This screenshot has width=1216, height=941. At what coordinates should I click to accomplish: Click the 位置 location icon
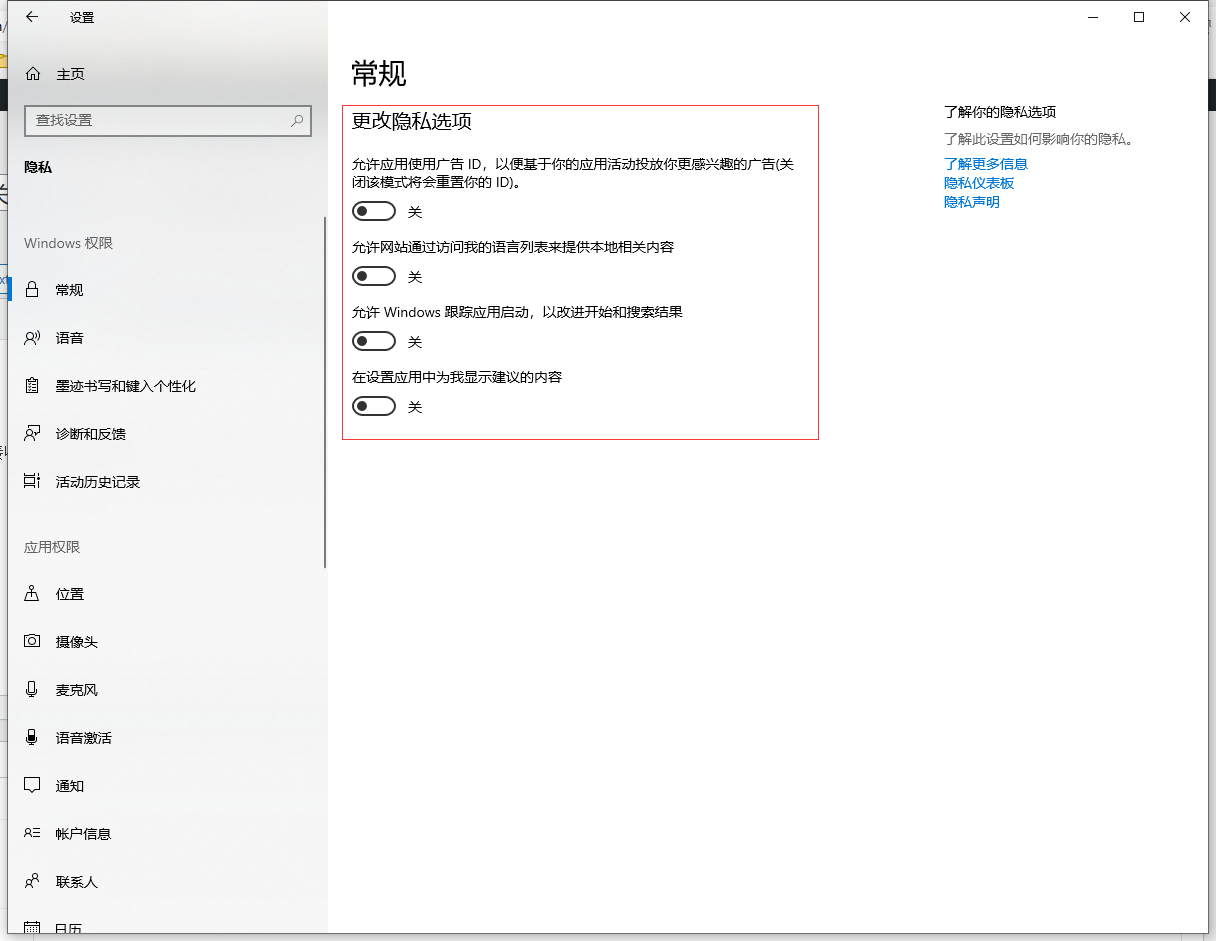[x=33, y=594]
